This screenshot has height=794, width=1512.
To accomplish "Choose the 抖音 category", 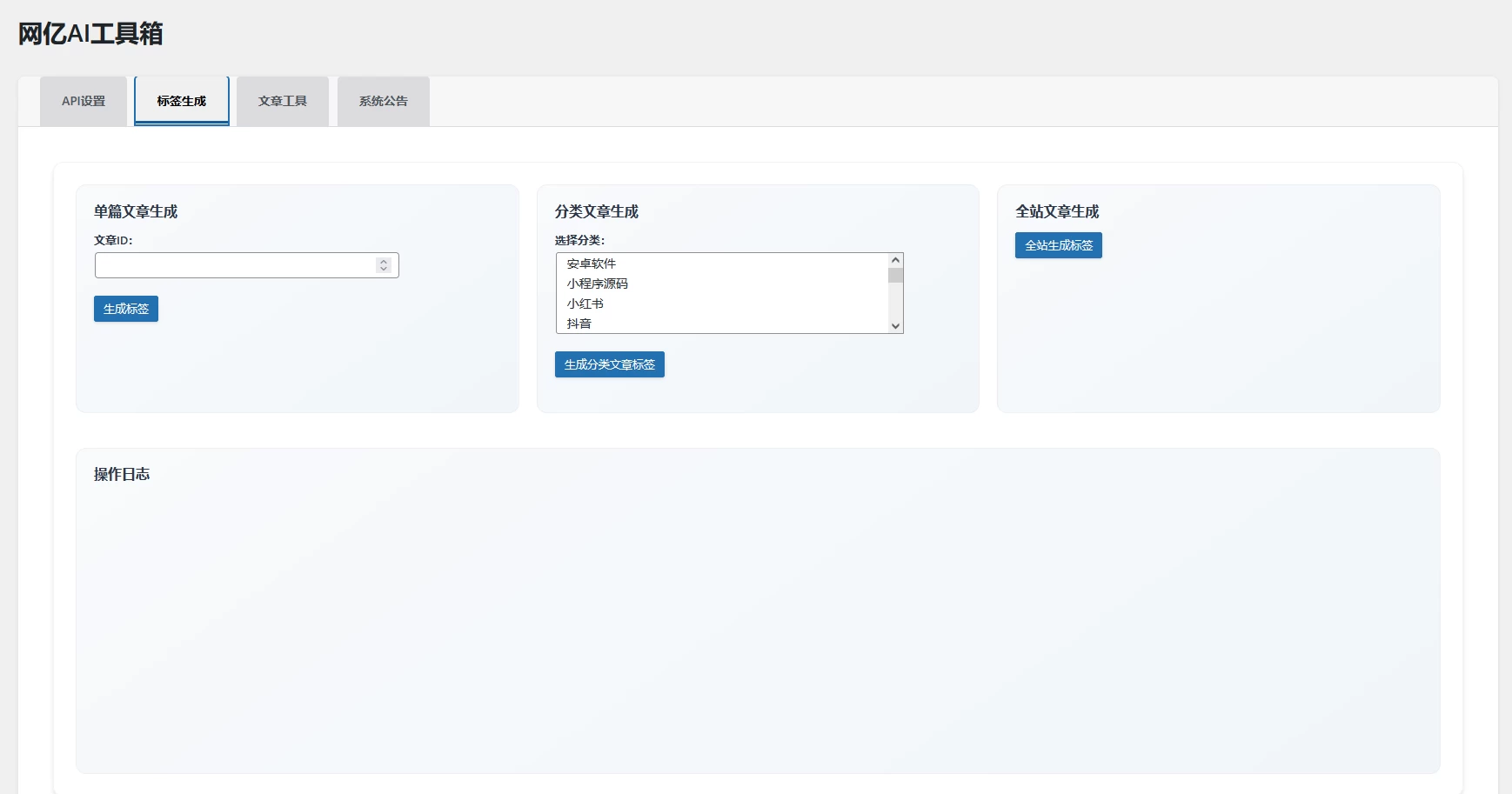I will tap(581, 324).
